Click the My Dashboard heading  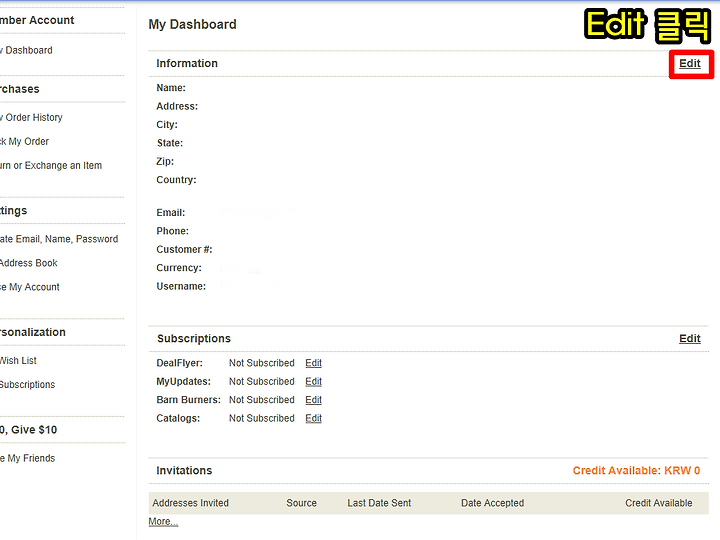pyautogui.click(x=192, y=24)
